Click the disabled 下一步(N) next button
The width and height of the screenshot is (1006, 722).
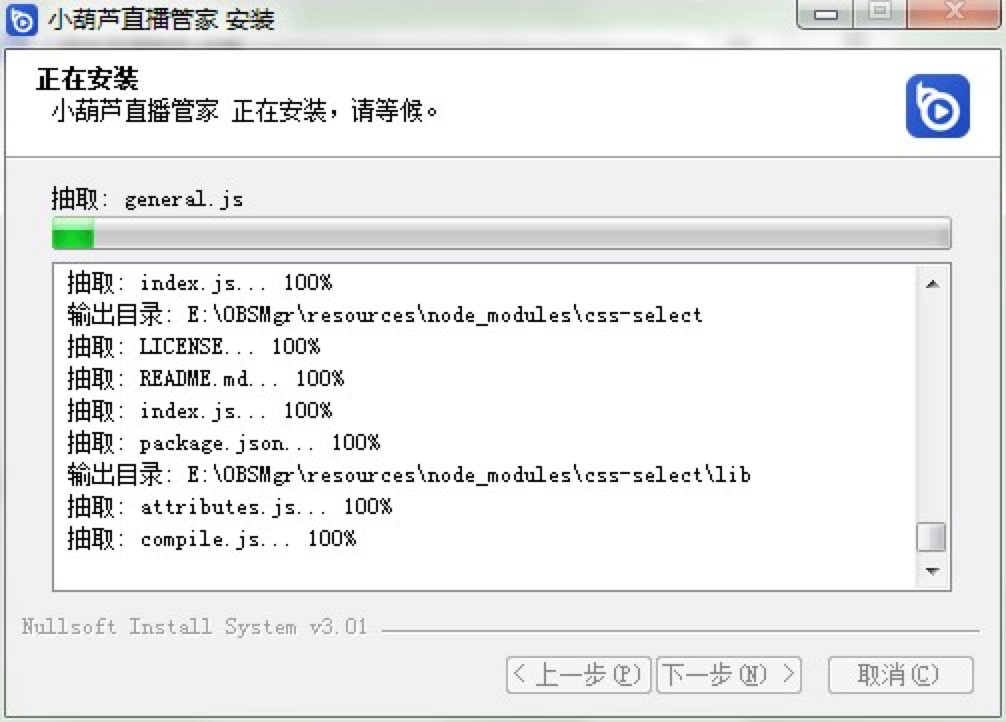click(x=729, y=675)
